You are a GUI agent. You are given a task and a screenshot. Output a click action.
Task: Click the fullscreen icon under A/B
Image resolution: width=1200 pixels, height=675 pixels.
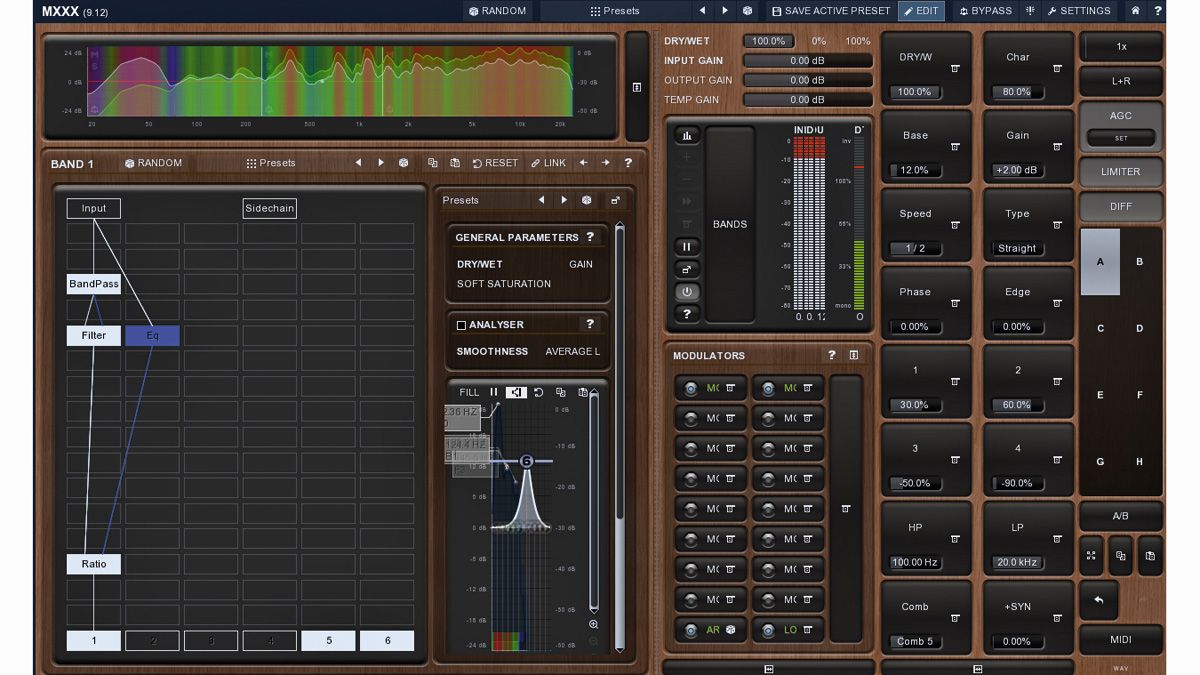coord(1091,555)
